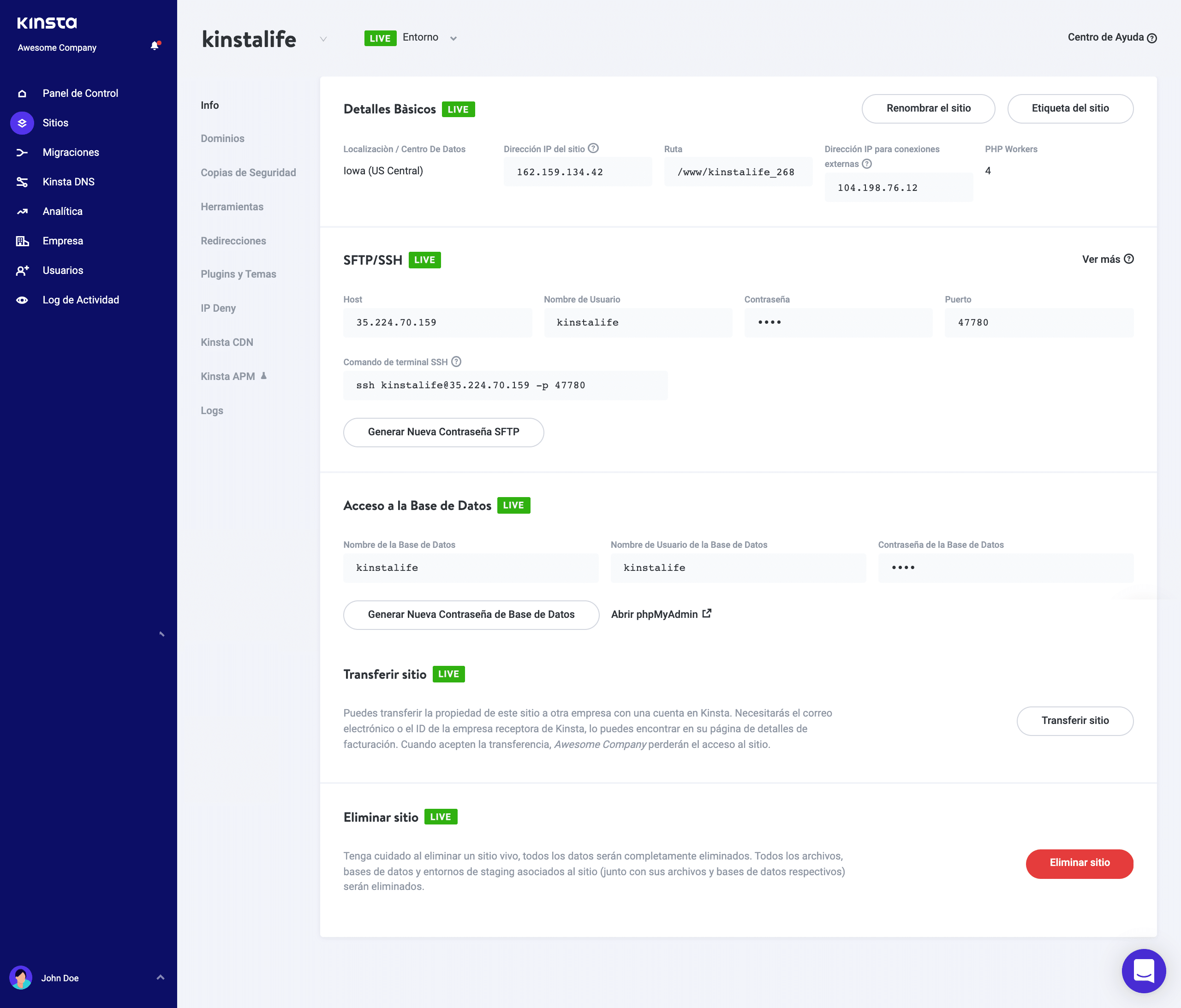Image resolution: width=1181 pixels, height=1008 pixels.
Task: Select the Migraciones sidebar icon
Action: (22, 152)
